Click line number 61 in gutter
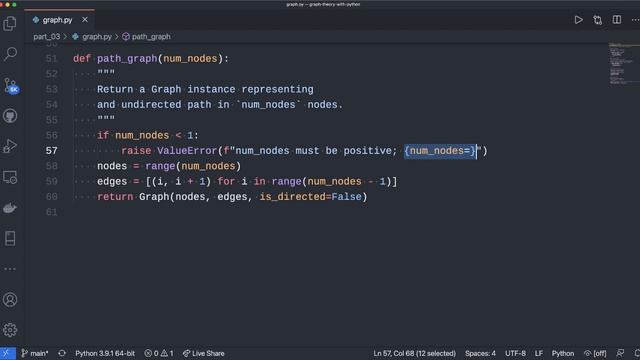Image resolution: width=640 pixels, height=360 pixels. click(x=51, y=212)
